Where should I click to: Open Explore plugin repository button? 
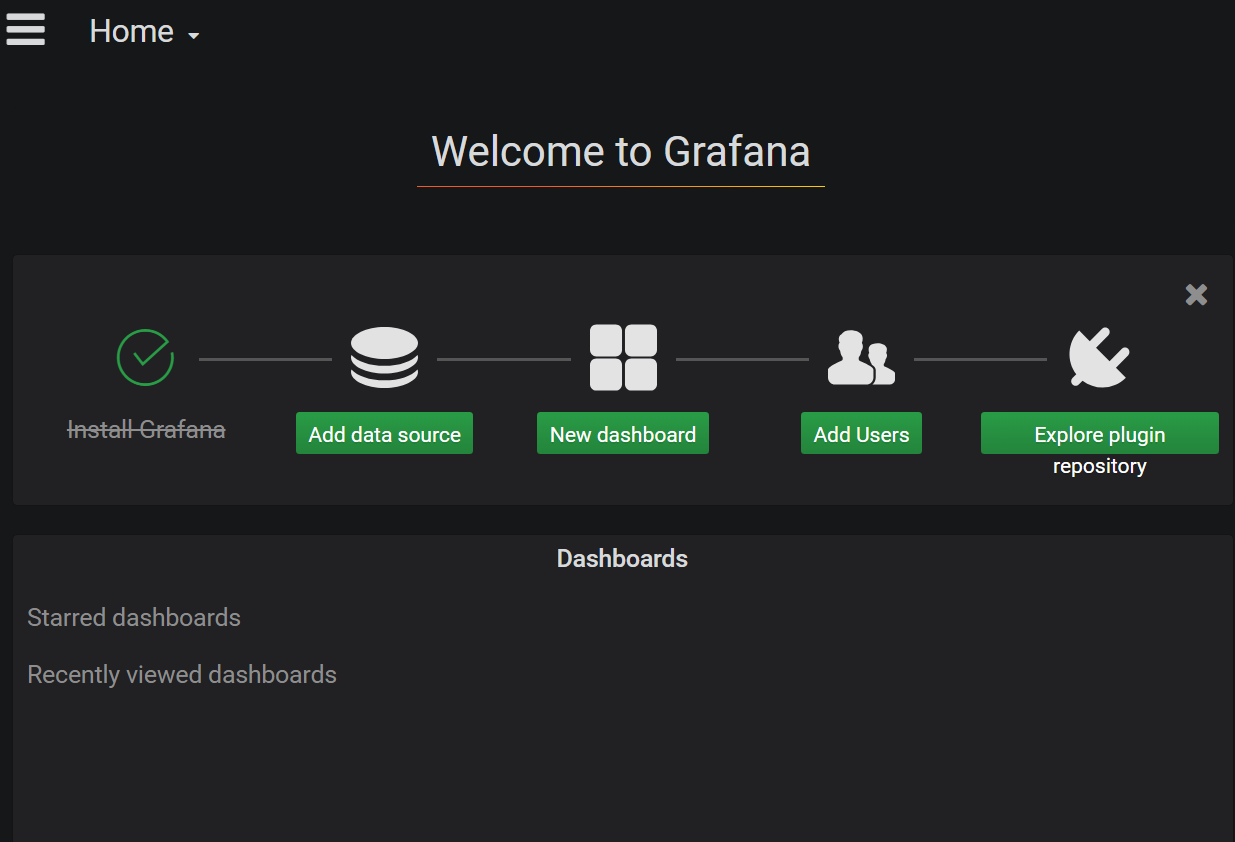pyautogui.click(x=1100, y=433)
